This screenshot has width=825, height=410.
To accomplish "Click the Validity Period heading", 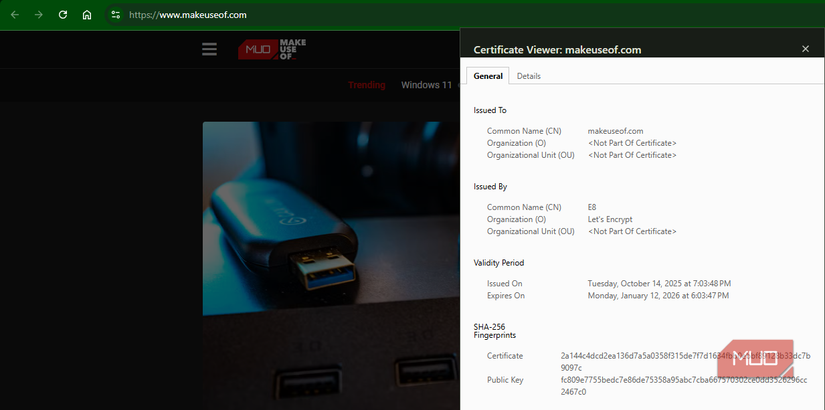I will click(x=499, y=263).
